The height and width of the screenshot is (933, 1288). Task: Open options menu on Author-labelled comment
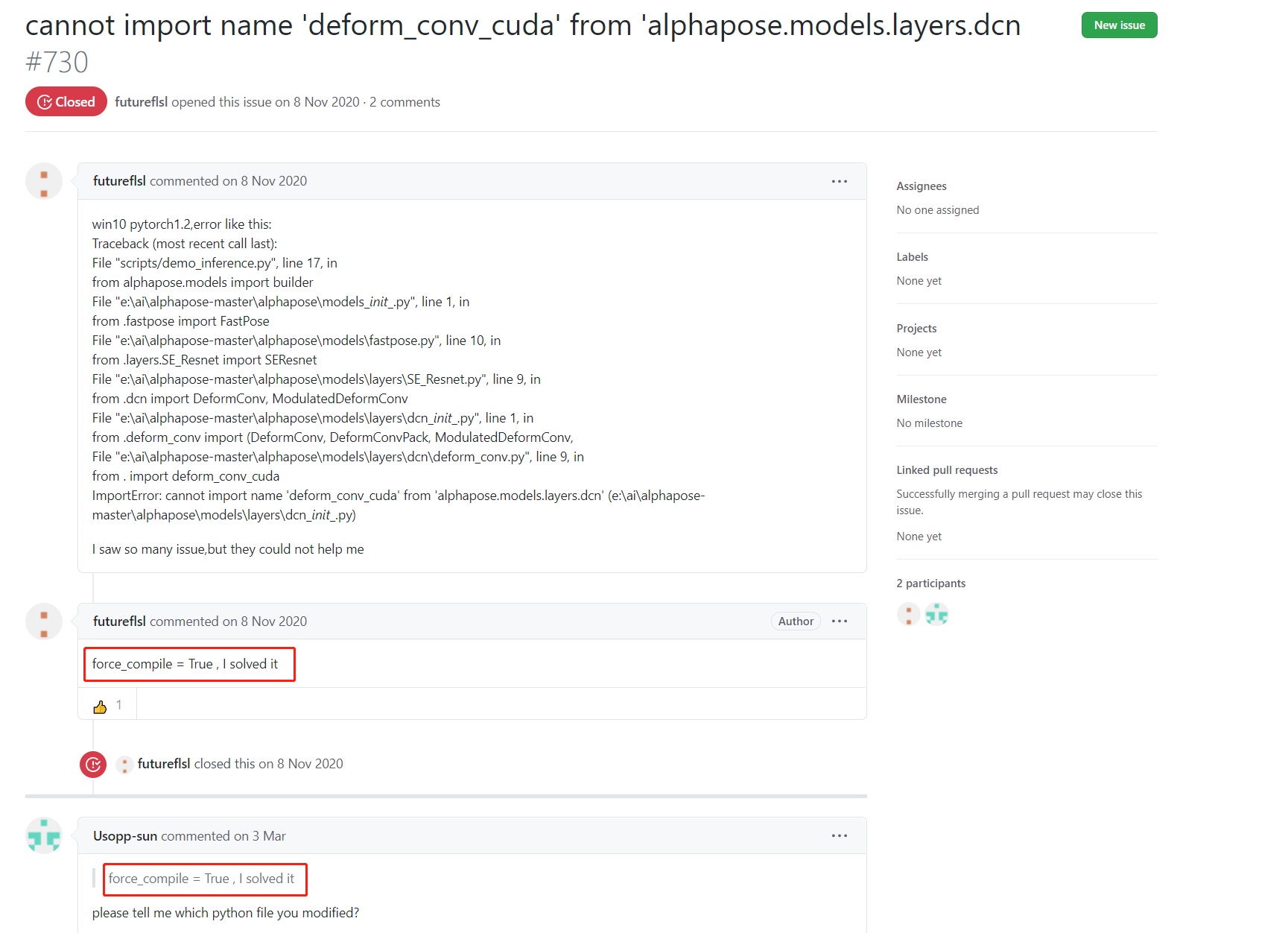coord(840,622)
